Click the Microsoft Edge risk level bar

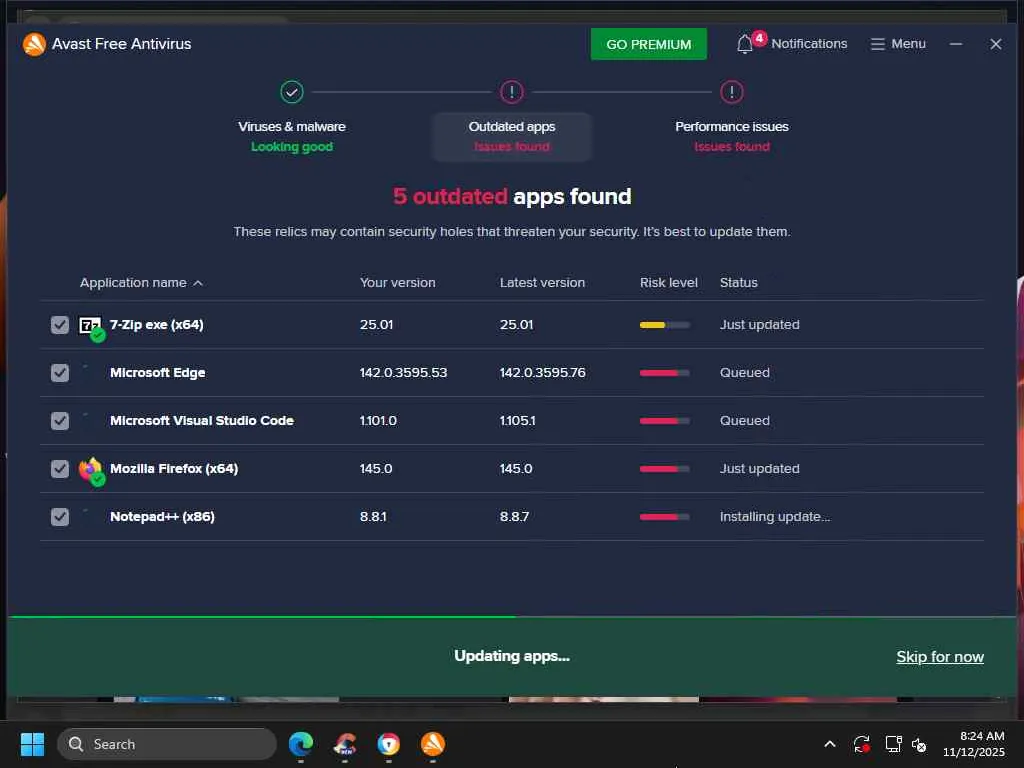664,373
